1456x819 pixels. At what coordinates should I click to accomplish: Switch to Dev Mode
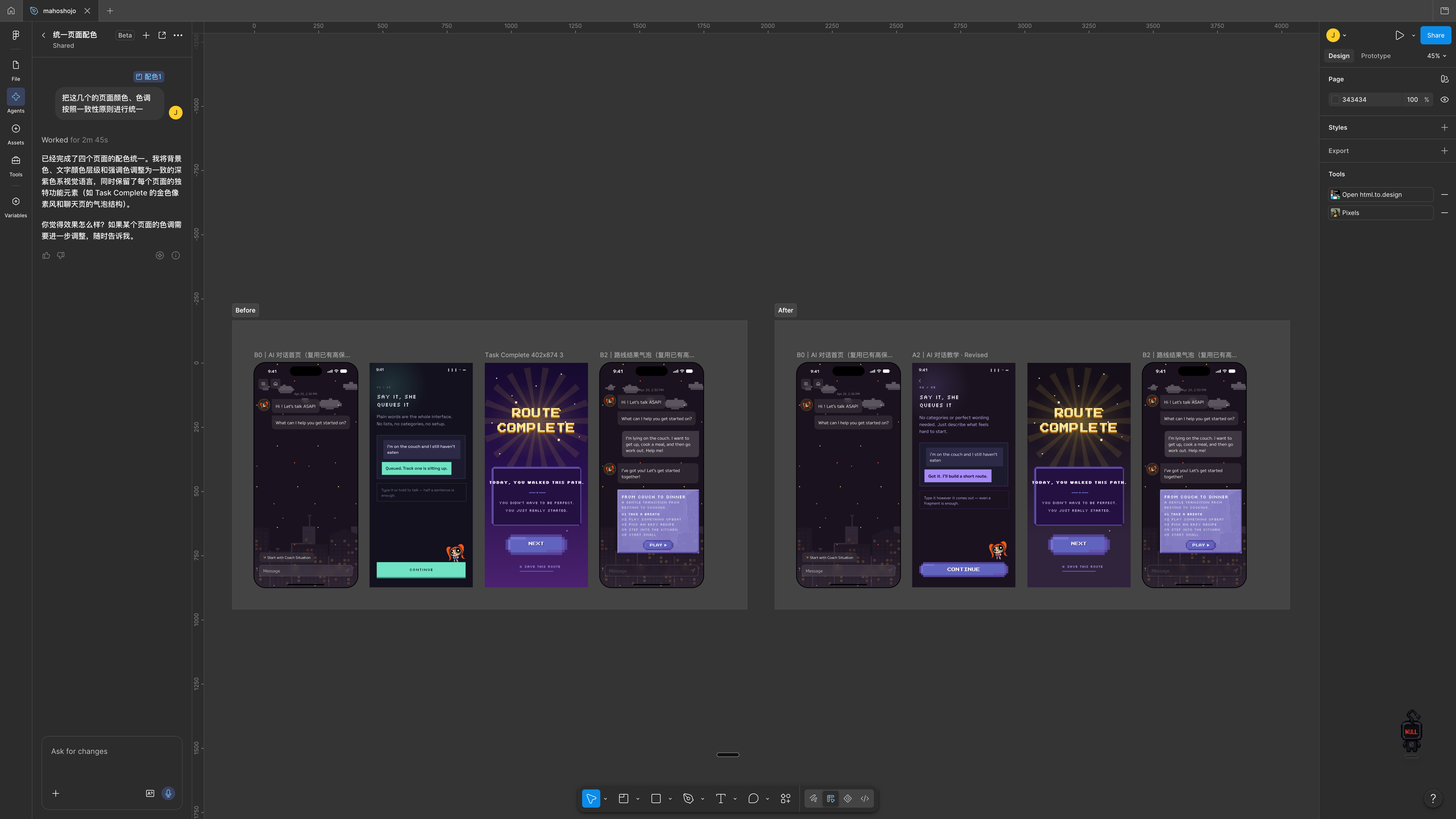coord(865,799)
